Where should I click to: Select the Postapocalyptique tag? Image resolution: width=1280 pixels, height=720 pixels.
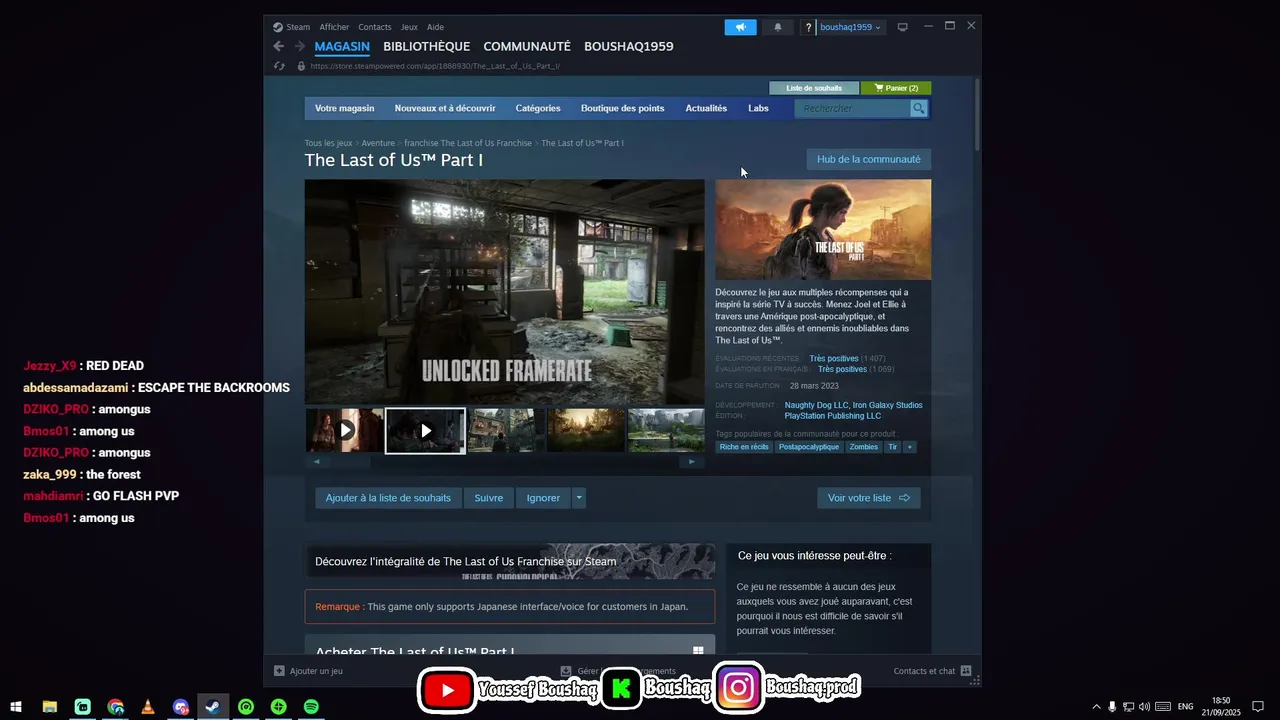coord(809,447)
